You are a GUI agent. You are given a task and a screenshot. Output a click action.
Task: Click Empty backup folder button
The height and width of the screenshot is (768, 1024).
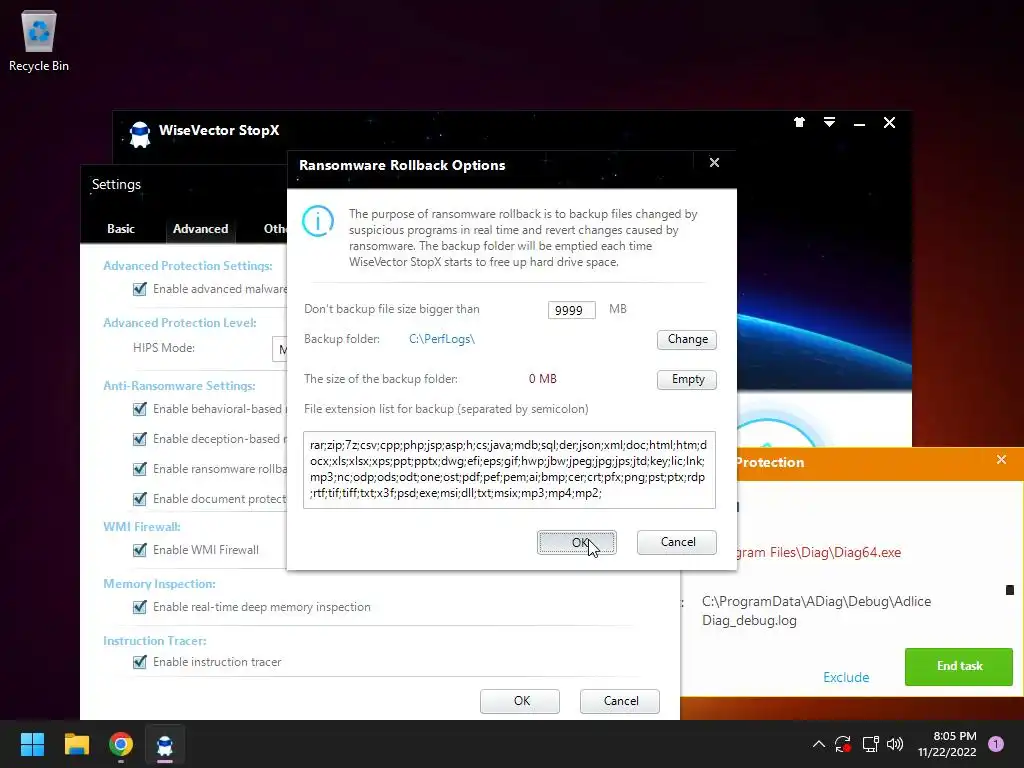tap(687, 379)
